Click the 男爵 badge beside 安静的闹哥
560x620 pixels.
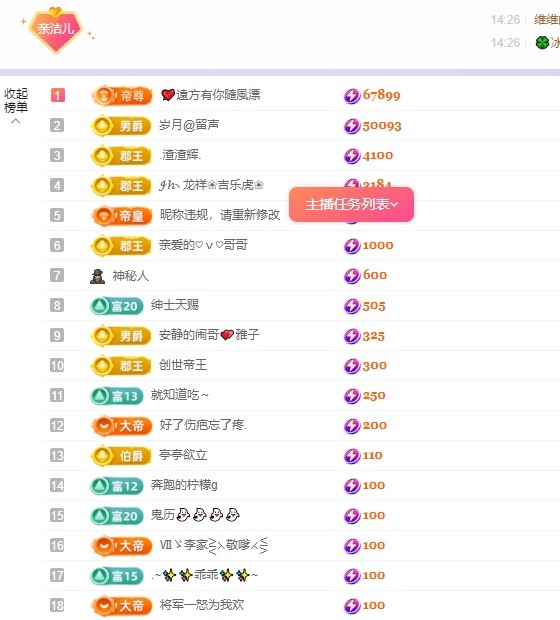click(x=121, y=336)
